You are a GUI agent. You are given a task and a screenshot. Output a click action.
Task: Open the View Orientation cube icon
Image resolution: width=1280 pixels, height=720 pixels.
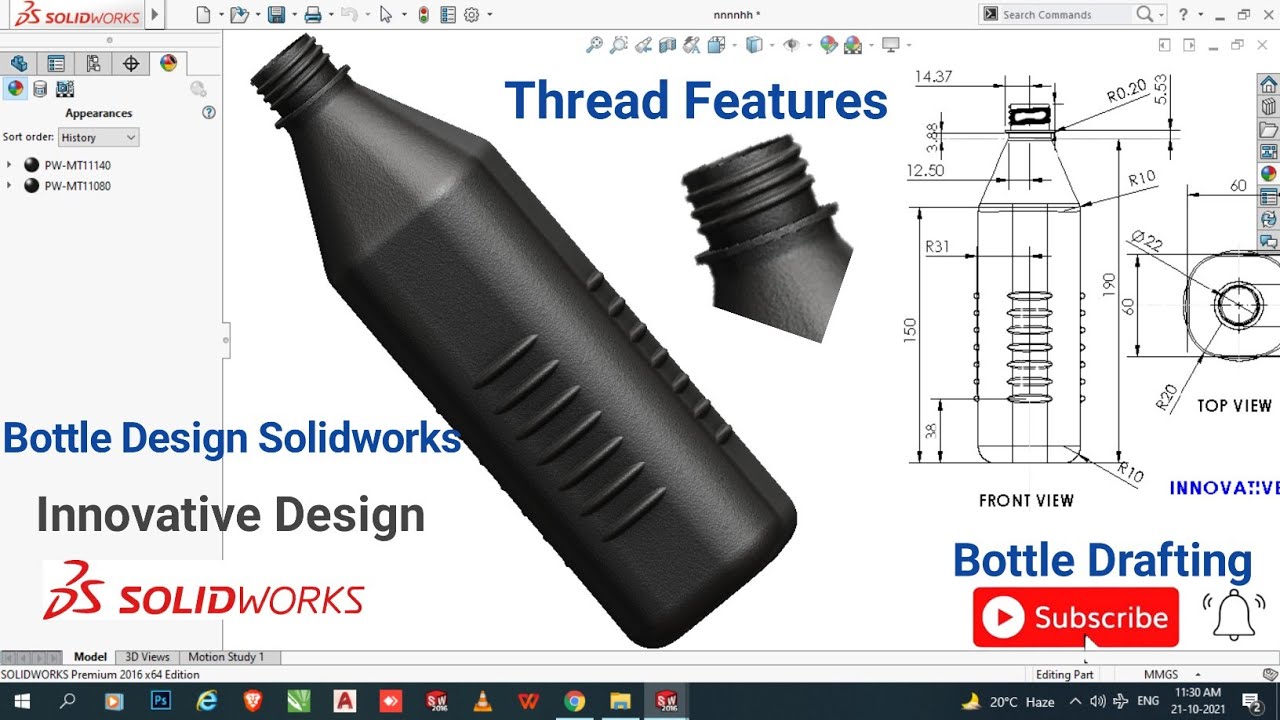[x=717, y=44]
